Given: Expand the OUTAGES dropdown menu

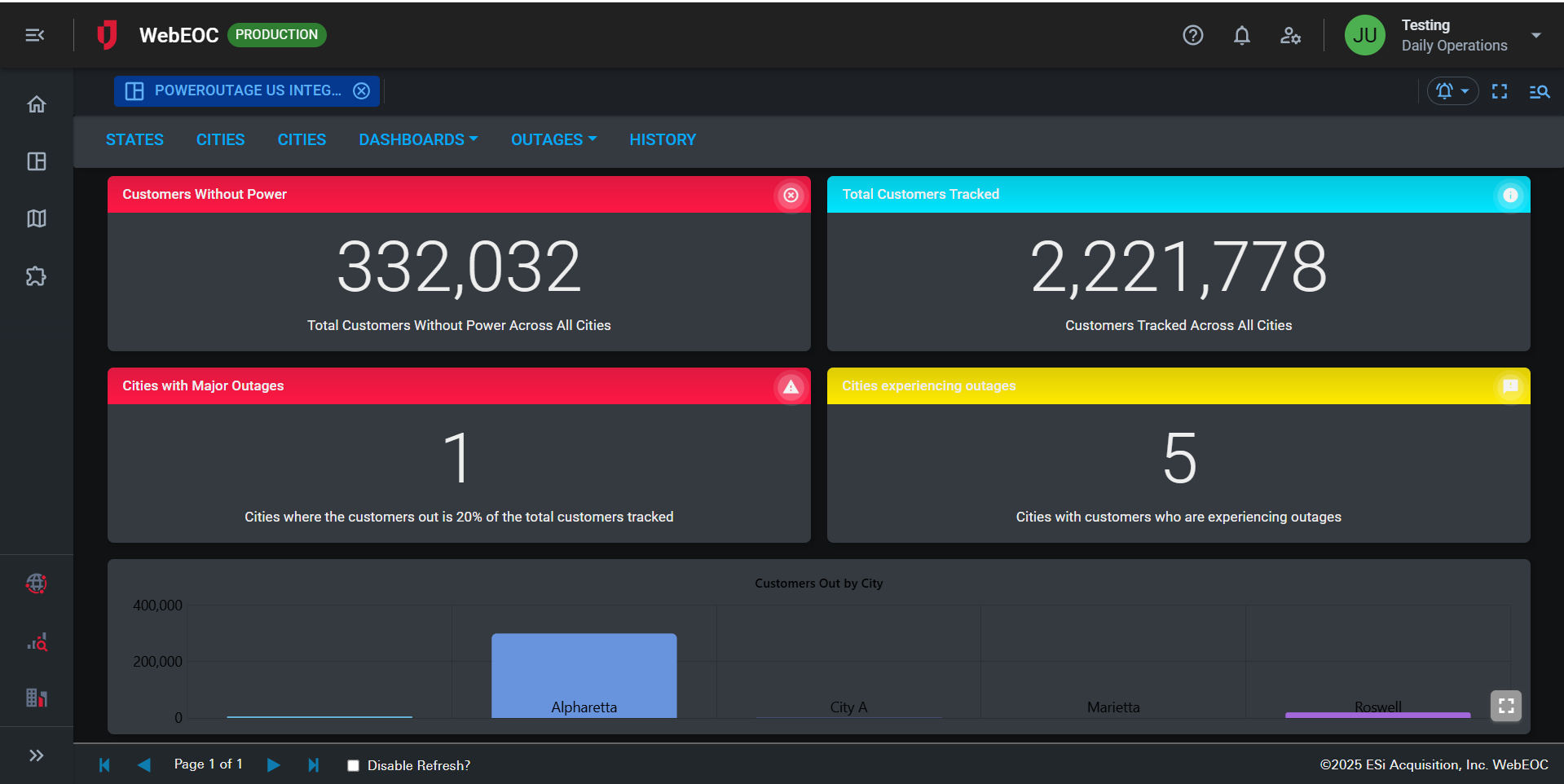Looking at the screenshot, I should coord(553,139).
